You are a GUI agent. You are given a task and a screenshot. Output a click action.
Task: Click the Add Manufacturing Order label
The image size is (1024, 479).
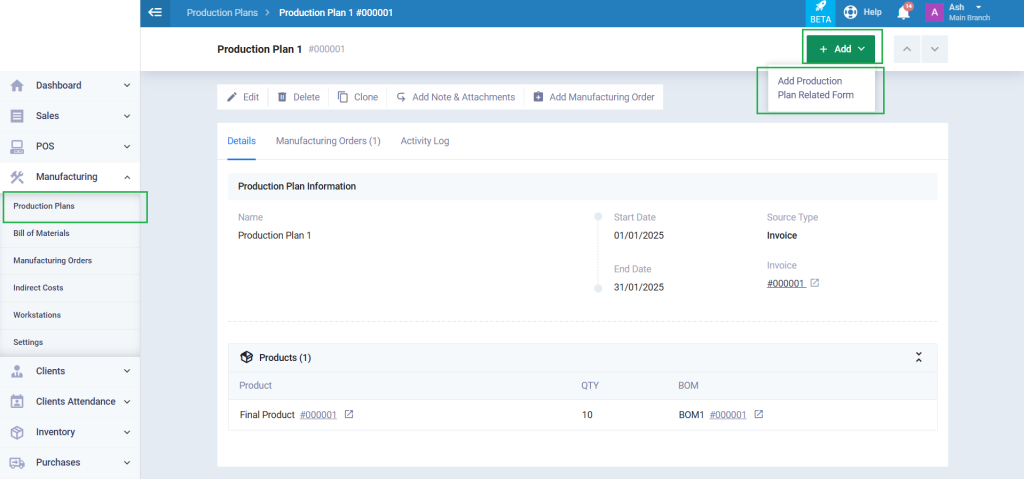click(x=601, y=97)
